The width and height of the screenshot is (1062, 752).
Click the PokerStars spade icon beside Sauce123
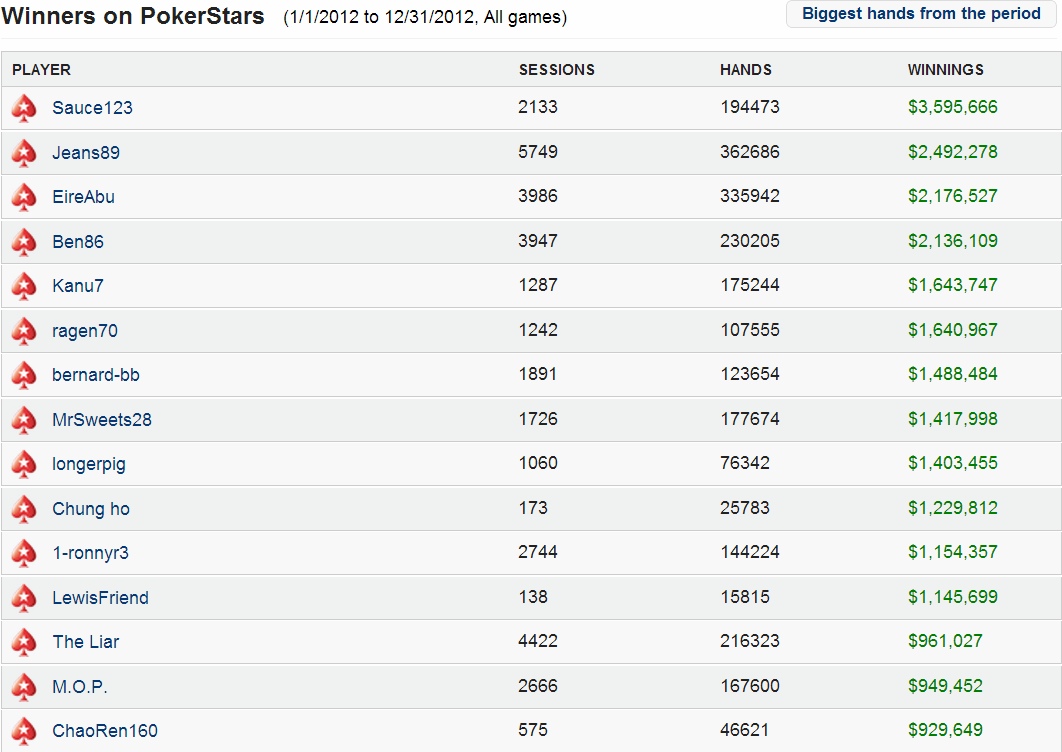pos(24,108)
